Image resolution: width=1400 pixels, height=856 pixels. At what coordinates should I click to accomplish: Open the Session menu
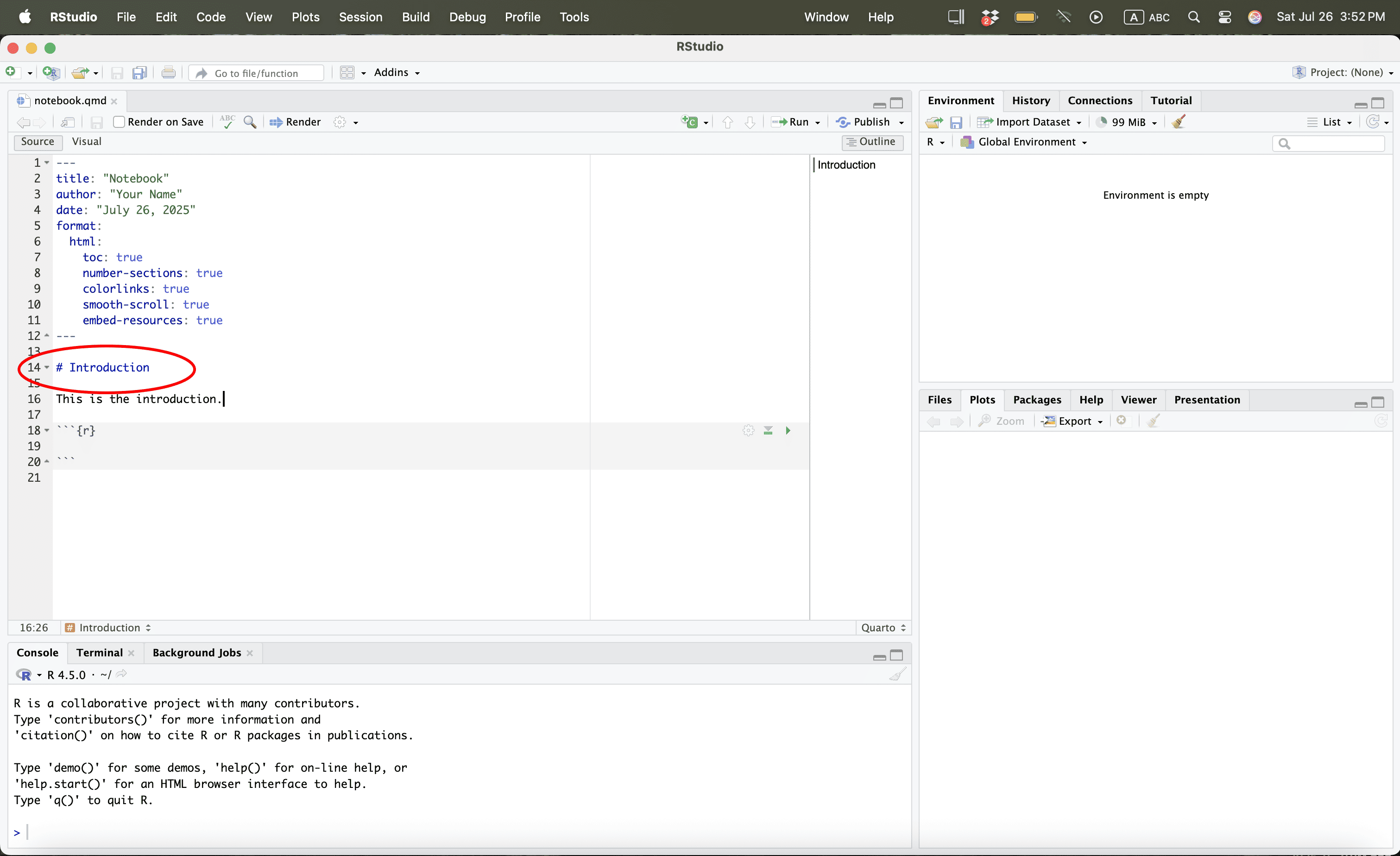pyautogui.click(x=360, y=17)
